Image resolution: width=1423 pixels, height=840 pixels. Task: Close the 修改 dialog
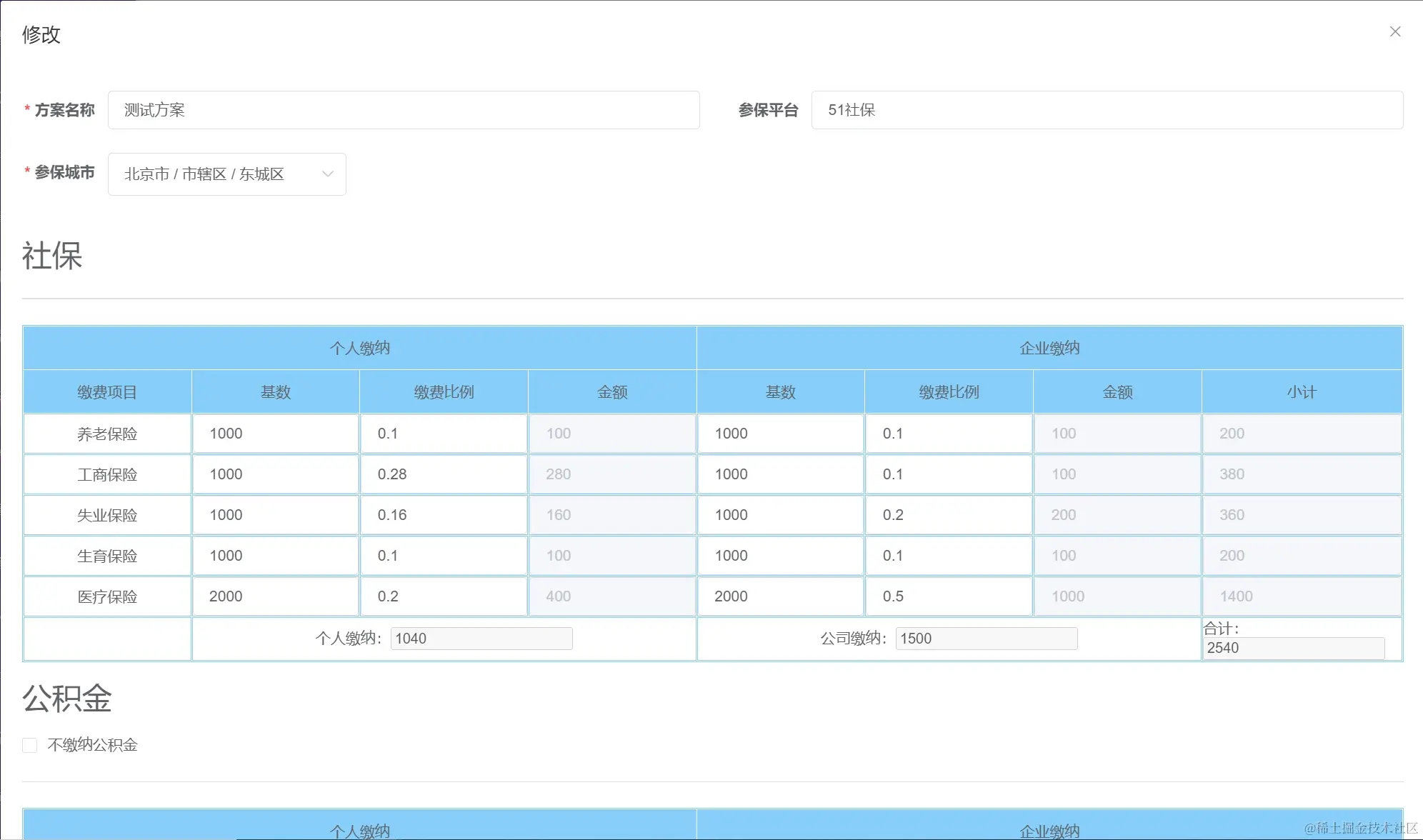pos(1394,31)
